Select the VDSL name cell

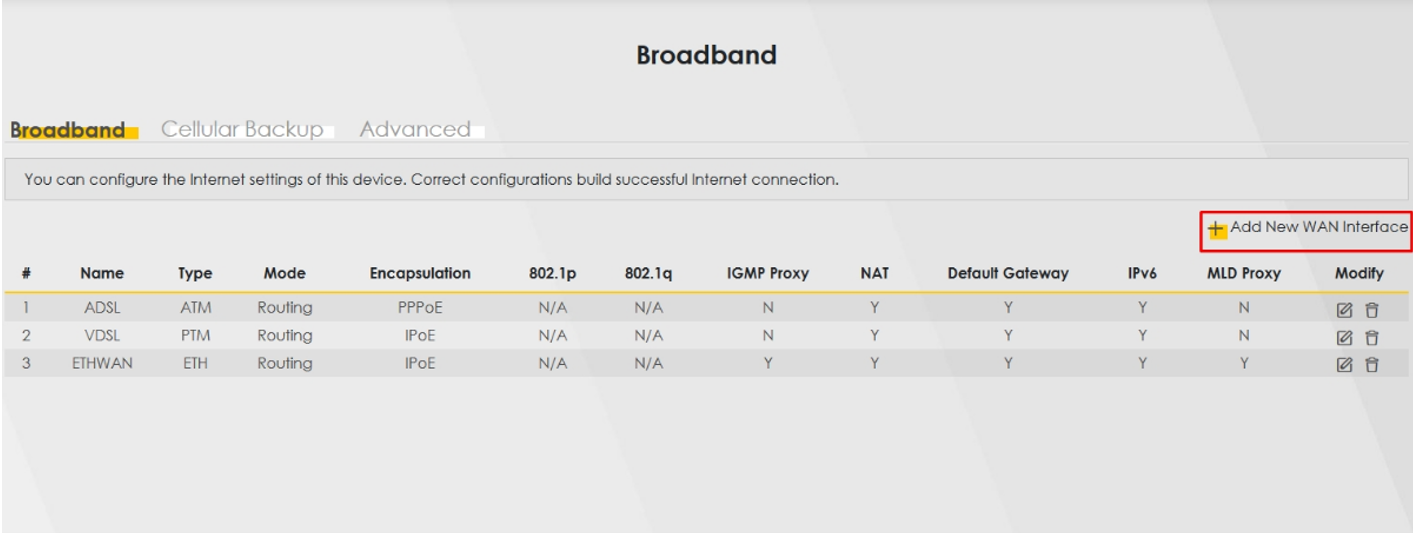102,335
